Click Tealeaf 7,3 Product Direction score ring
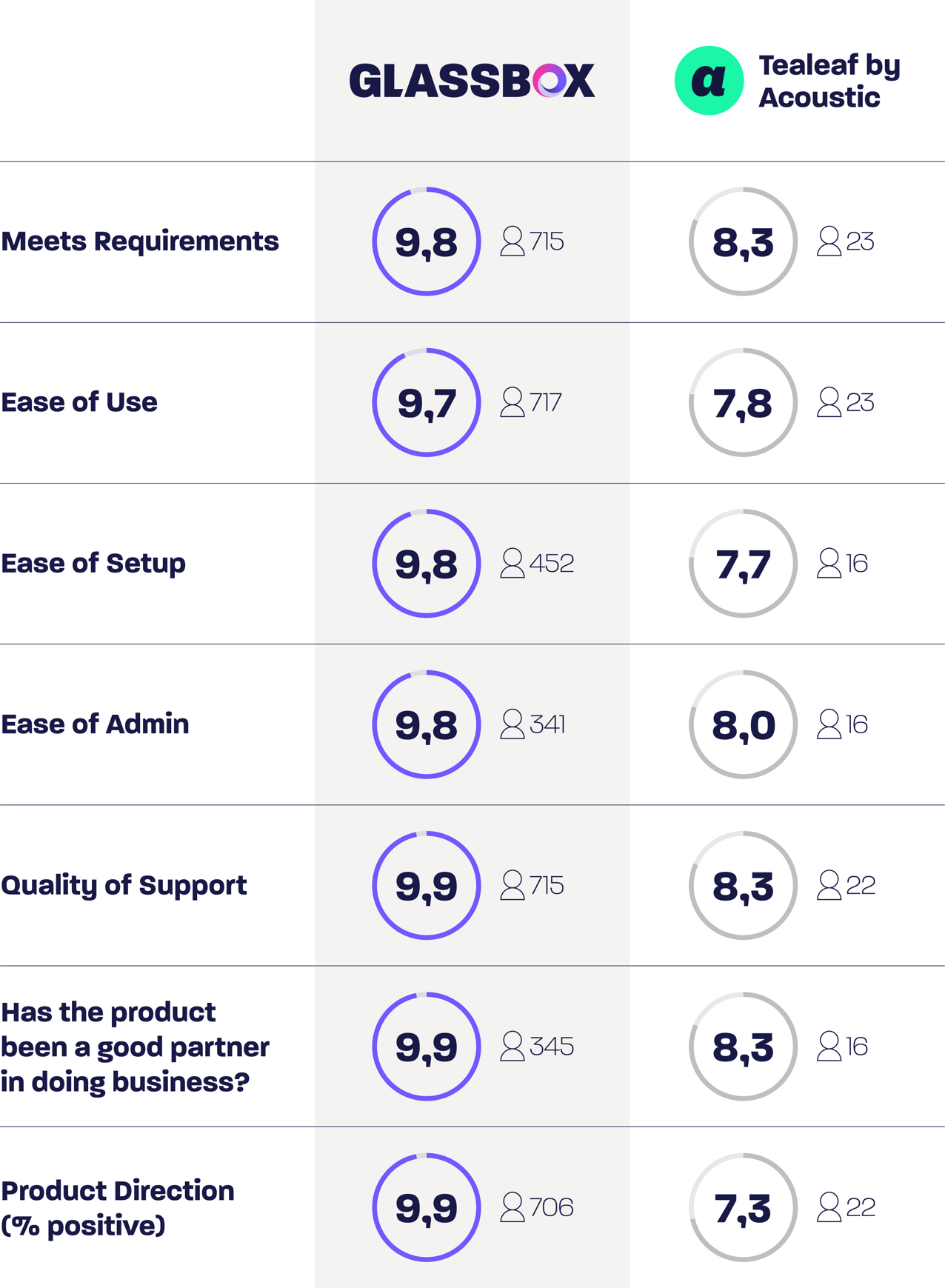945x1288 pixels. 743,1207
